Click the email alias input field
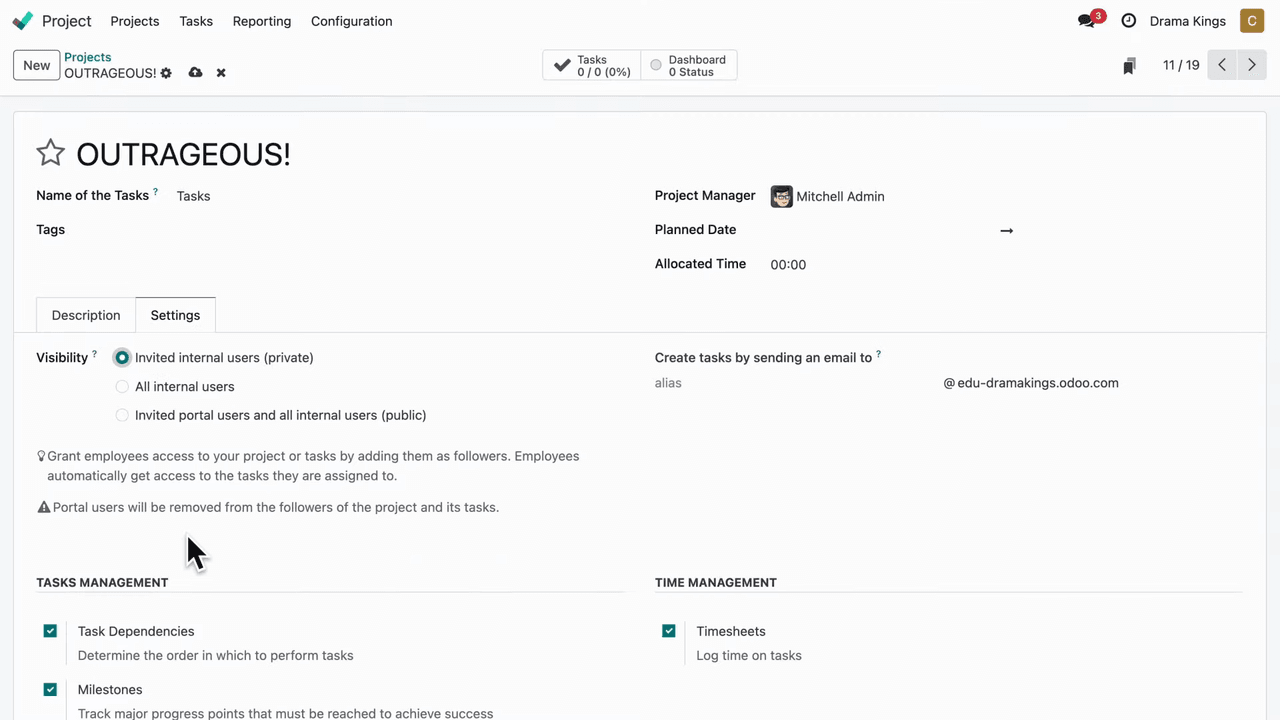 click(x=795, y=383)
